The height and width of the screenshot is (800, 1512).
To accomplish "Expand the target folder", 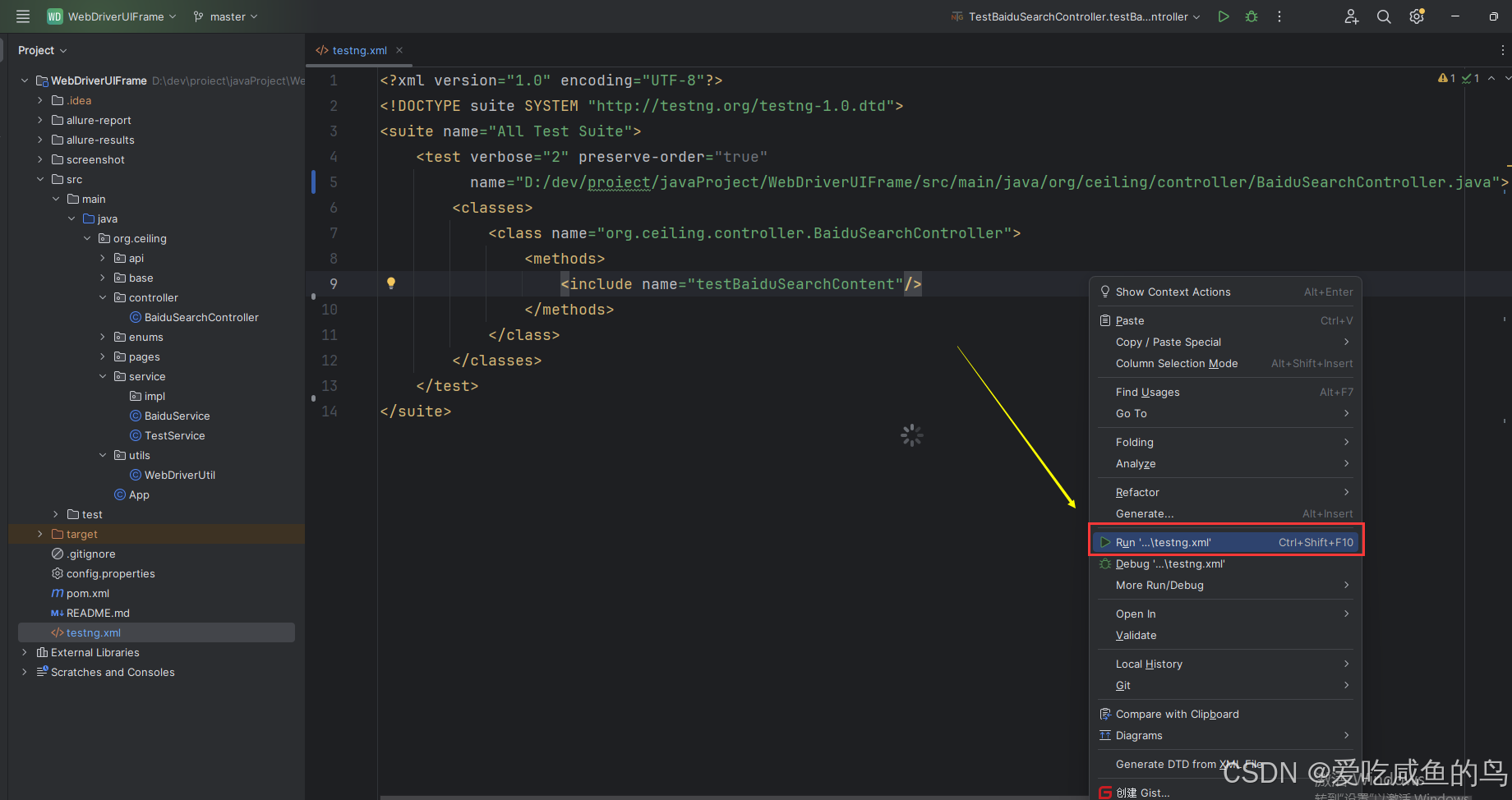I will (x=40, y=534).
